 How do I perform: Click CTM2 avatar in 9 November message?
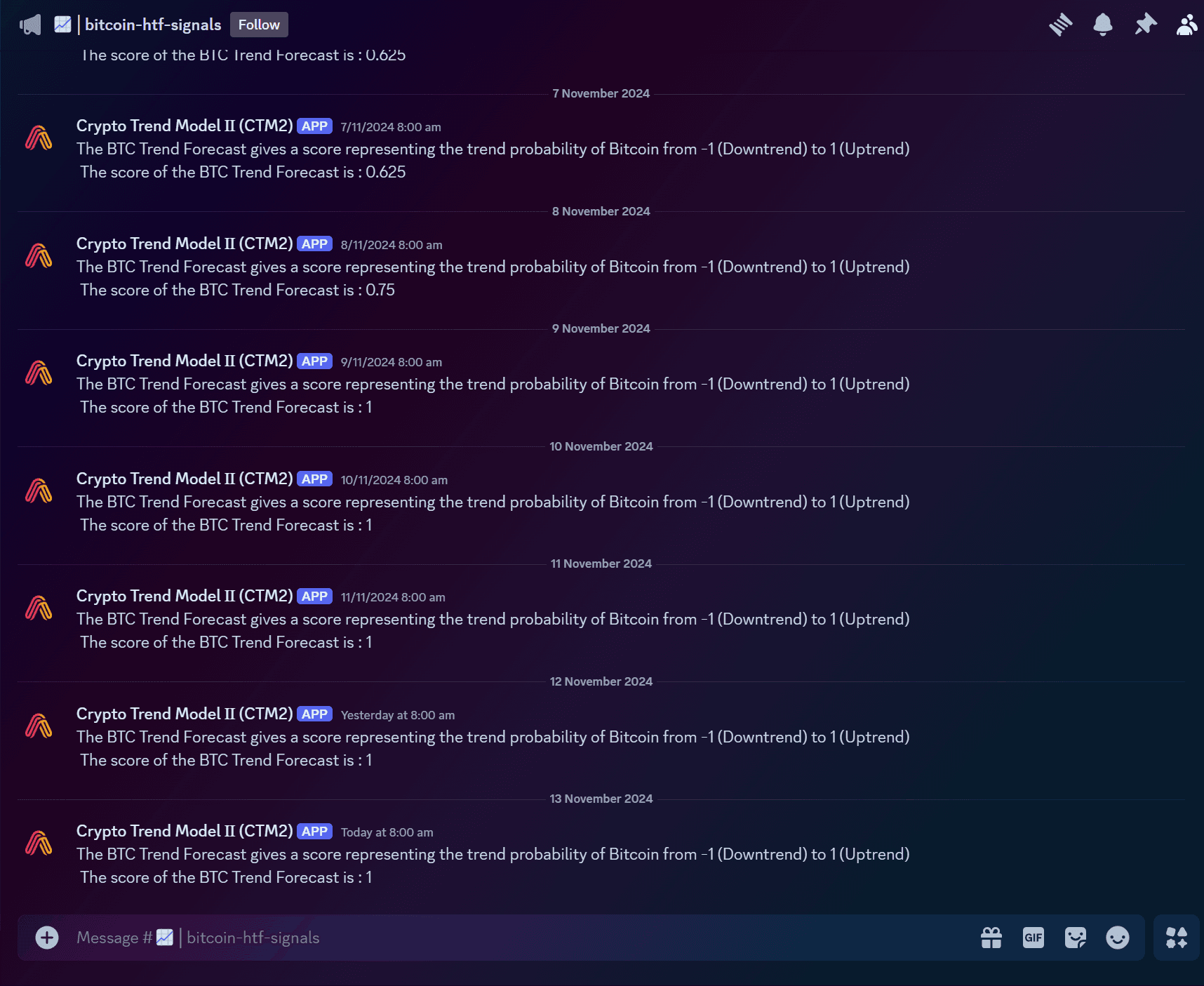click(39, 373)
